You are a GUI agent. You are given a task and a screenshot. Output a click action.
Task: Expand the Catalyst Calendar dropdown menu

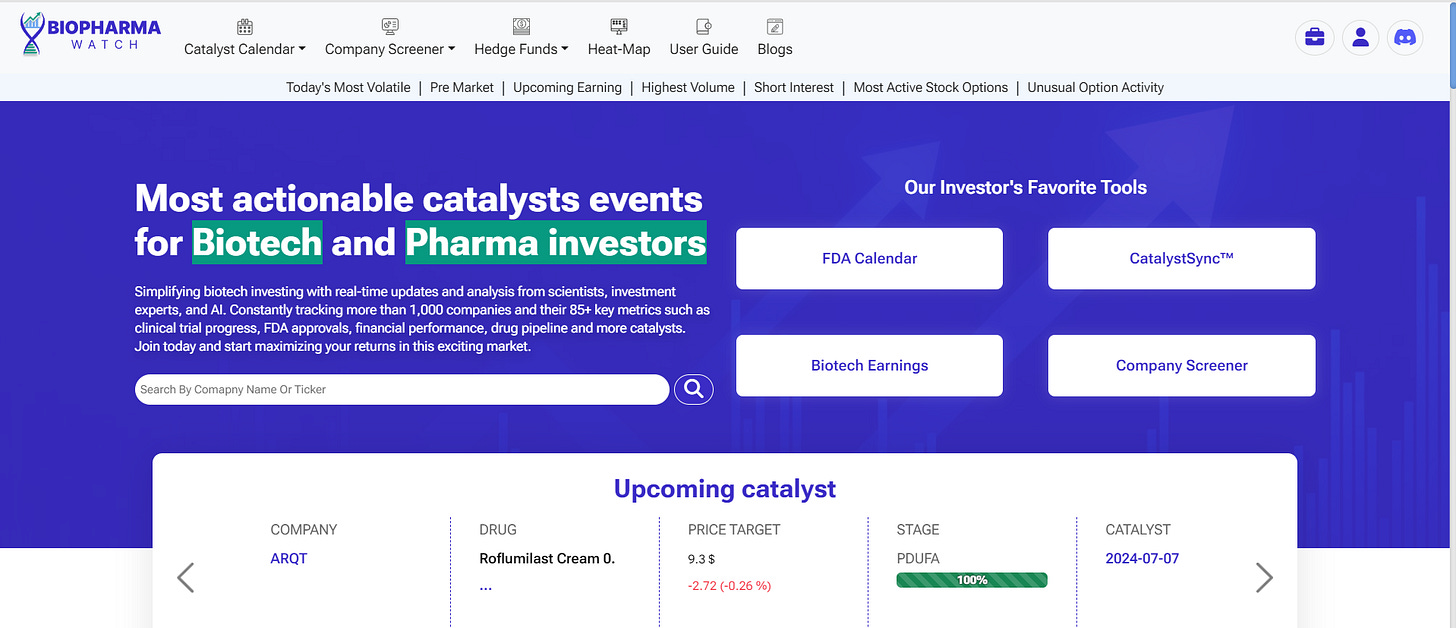pyautogui.click(x=245, y=49)
